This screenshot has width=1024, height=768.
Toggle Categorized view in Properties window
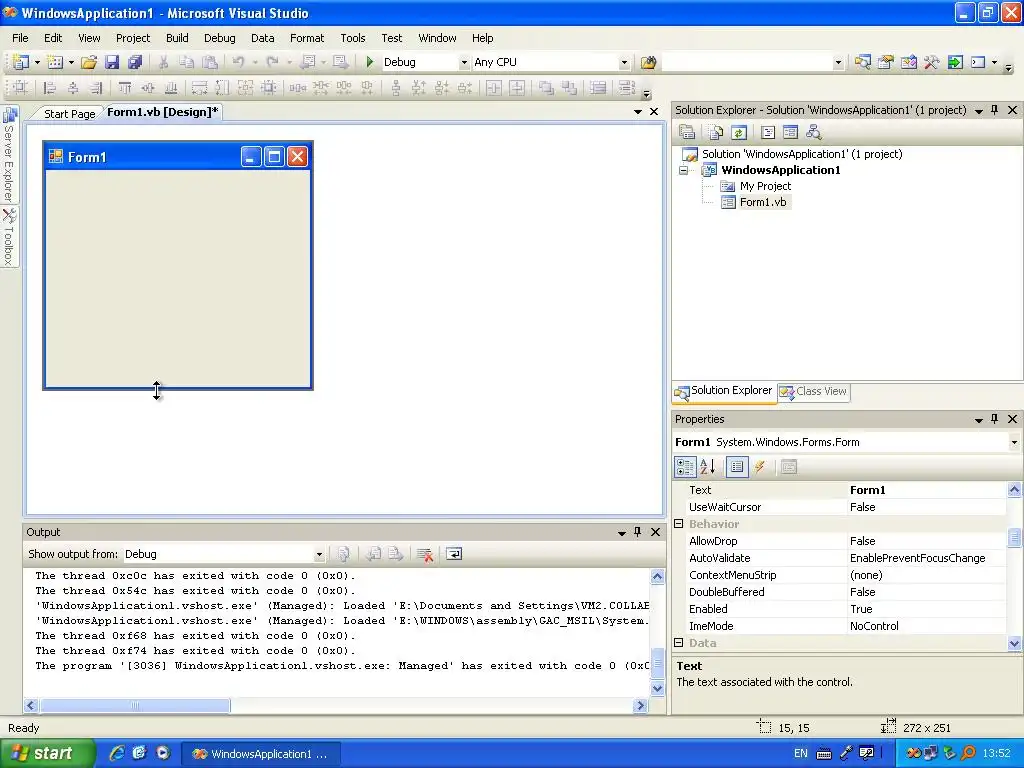[x=685, y=467]
